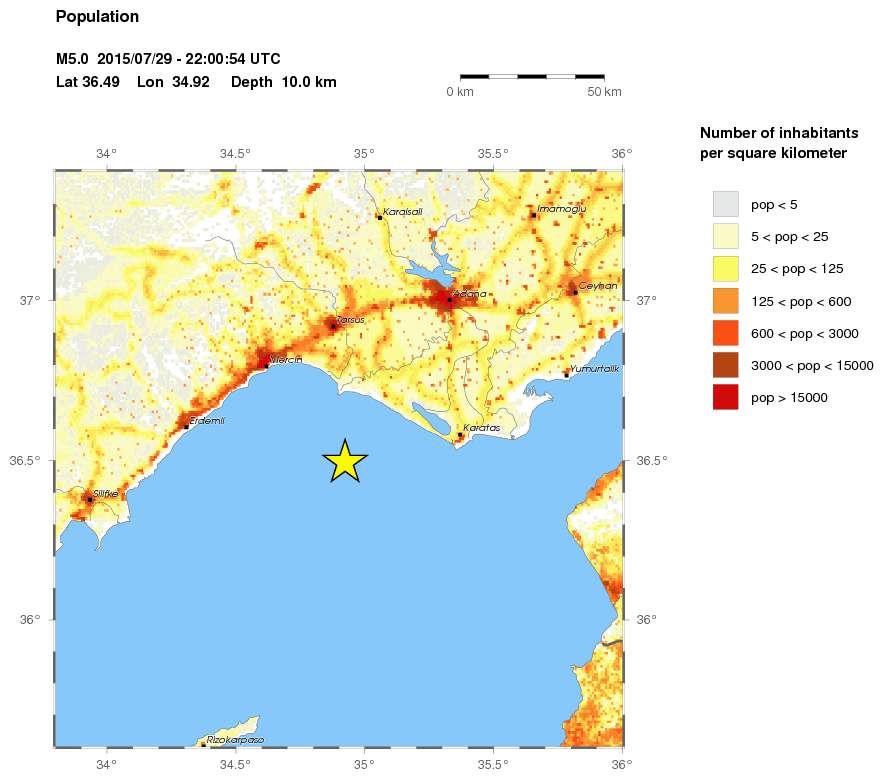Click the gray 'pop < 5' legend swatch
This screenshot has height=779, width=884.
pyautogui.click(x=725, y=205)
